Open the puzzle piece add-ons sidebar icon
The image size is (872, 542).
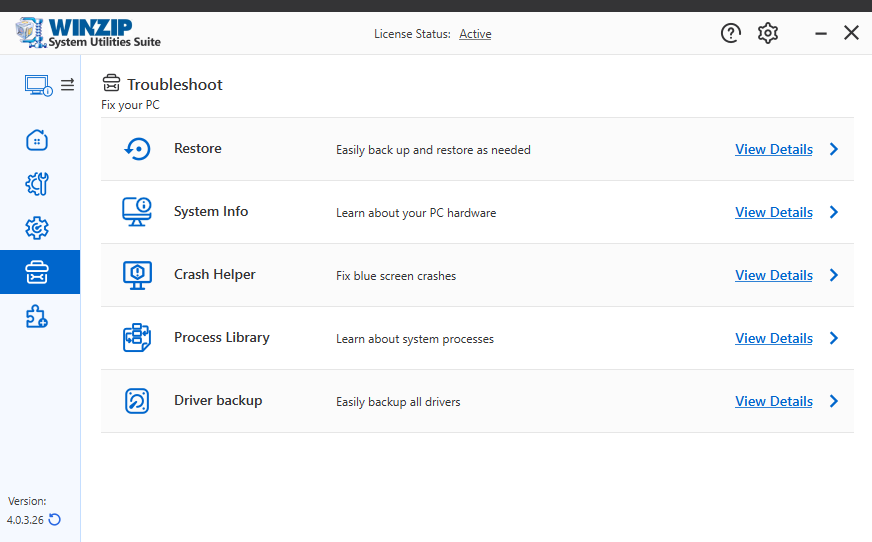click(x=37, y=316)
